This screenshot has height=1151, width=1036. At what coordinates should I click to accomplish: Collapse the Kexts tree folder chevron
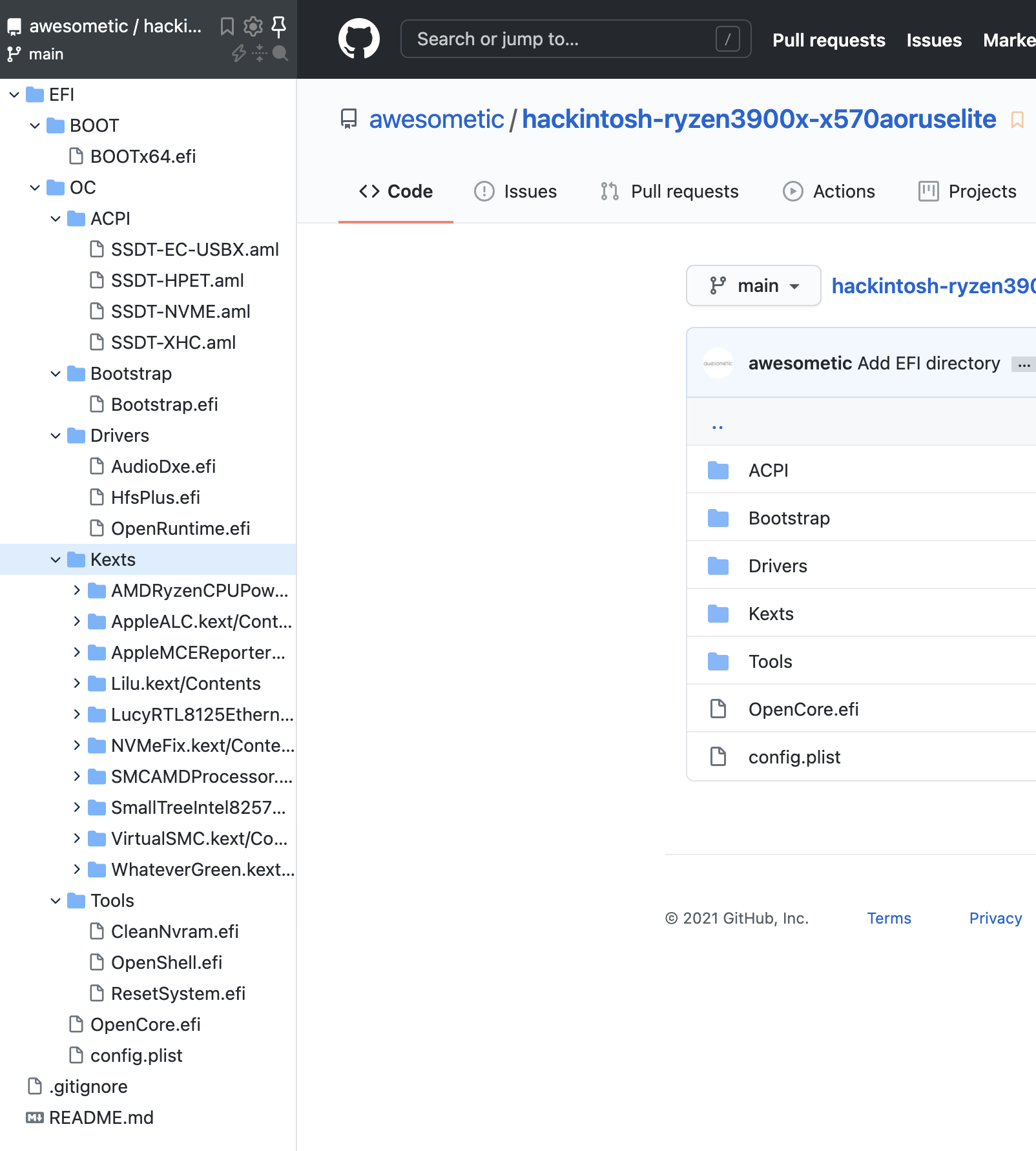(x=56, y=559)
